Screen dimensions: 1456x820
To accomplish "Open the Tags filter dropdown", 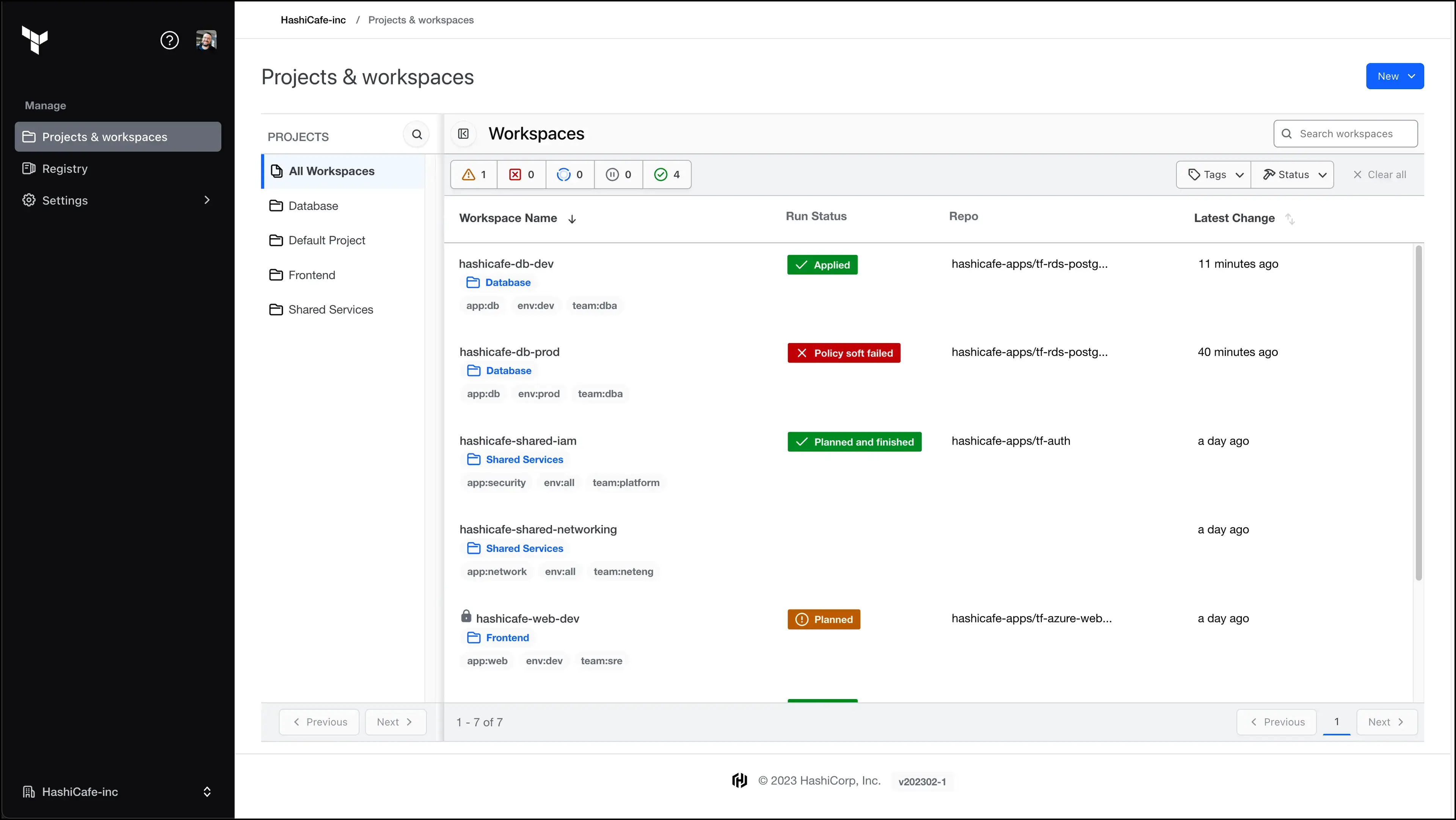I will (x=1213, y=174).
